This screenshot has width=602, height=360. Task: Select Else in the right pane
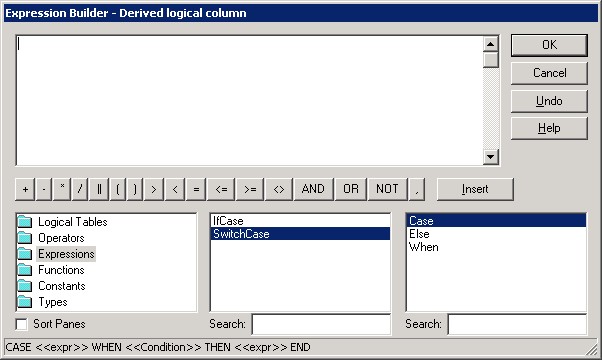point(496,234)
